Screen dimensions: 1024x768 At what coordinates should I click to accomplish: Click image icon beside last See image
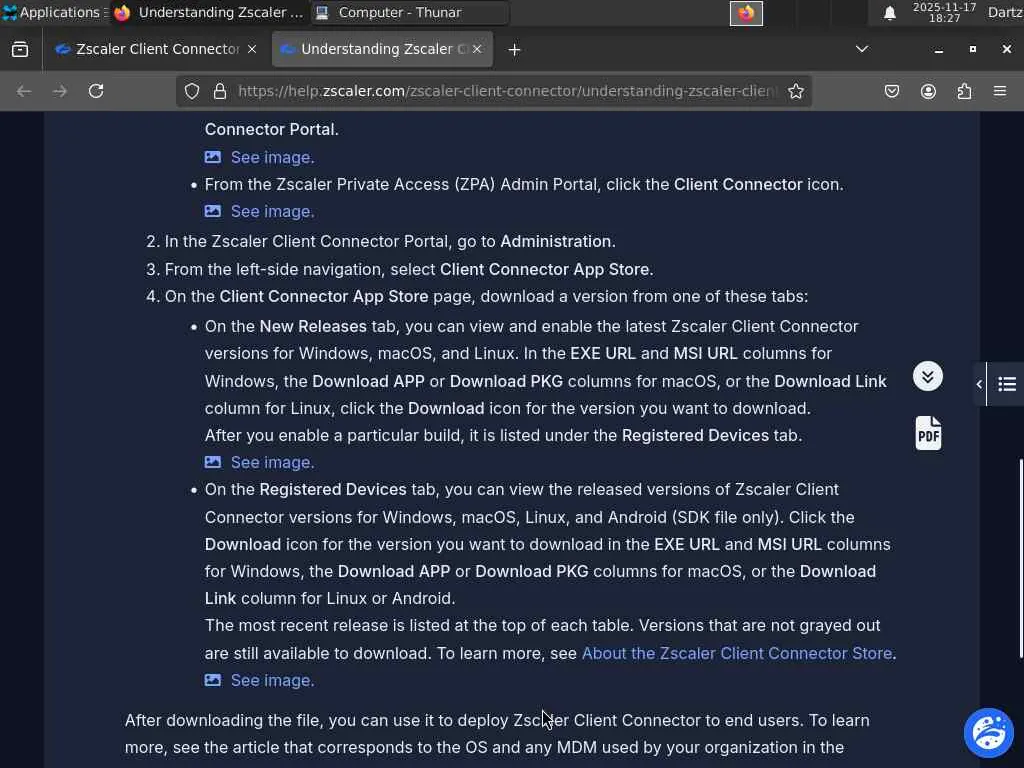tap(213, 680)
